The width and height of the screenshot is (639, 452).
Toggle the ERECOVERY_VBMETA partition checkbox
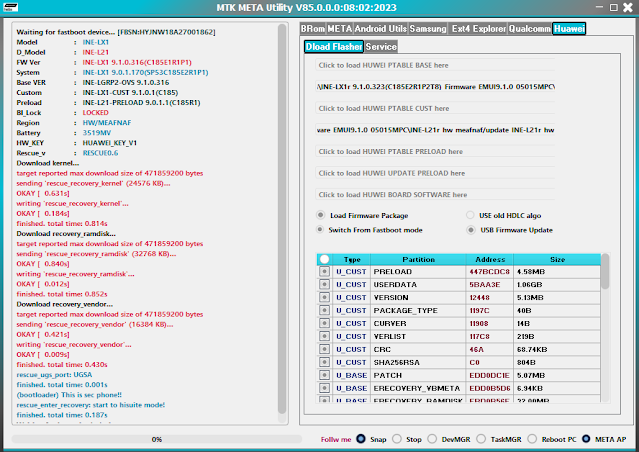pyautogui.click(x=324, y=388)
